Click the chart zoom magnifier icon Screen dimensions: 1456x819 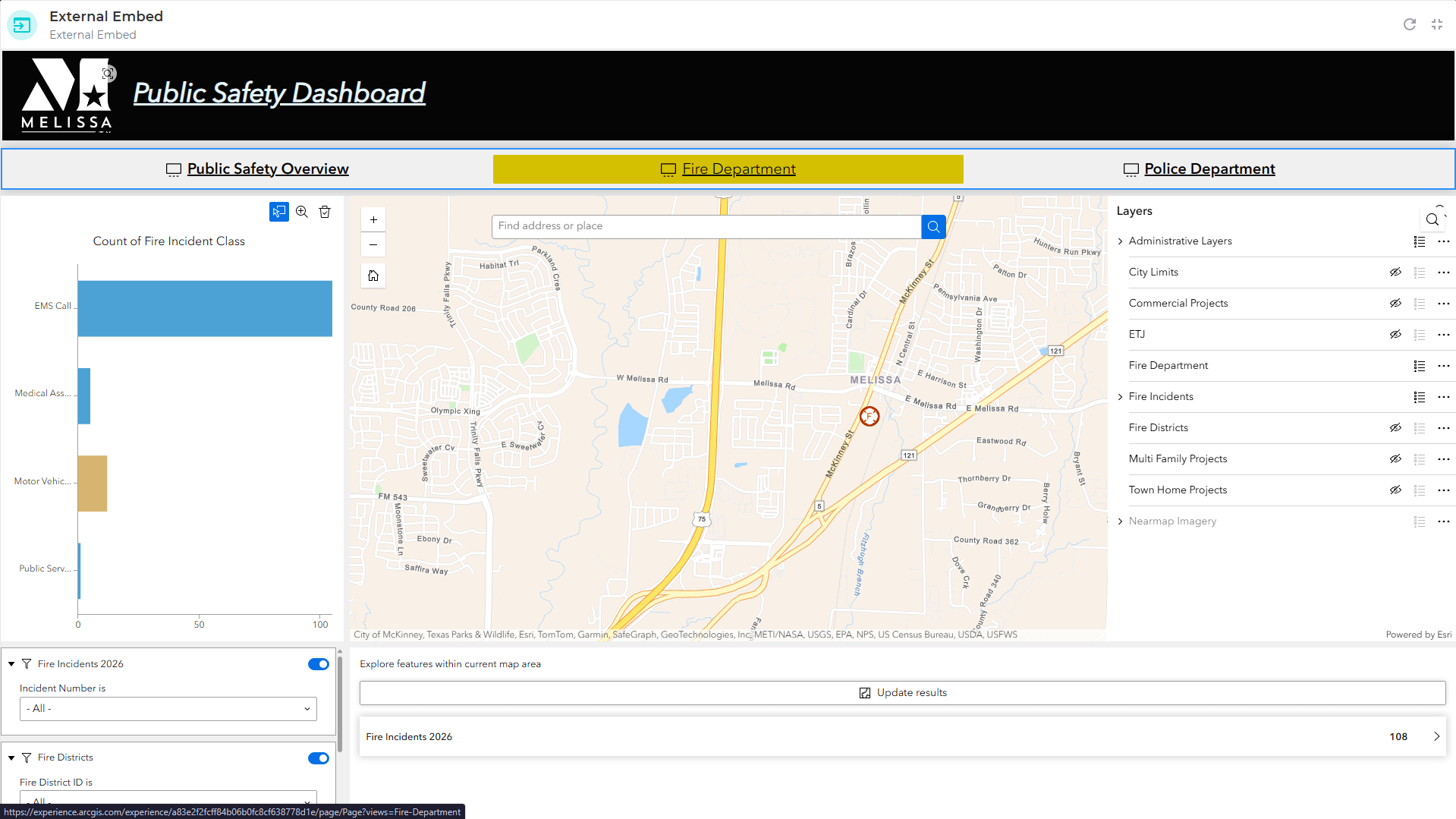click(302, 212)
